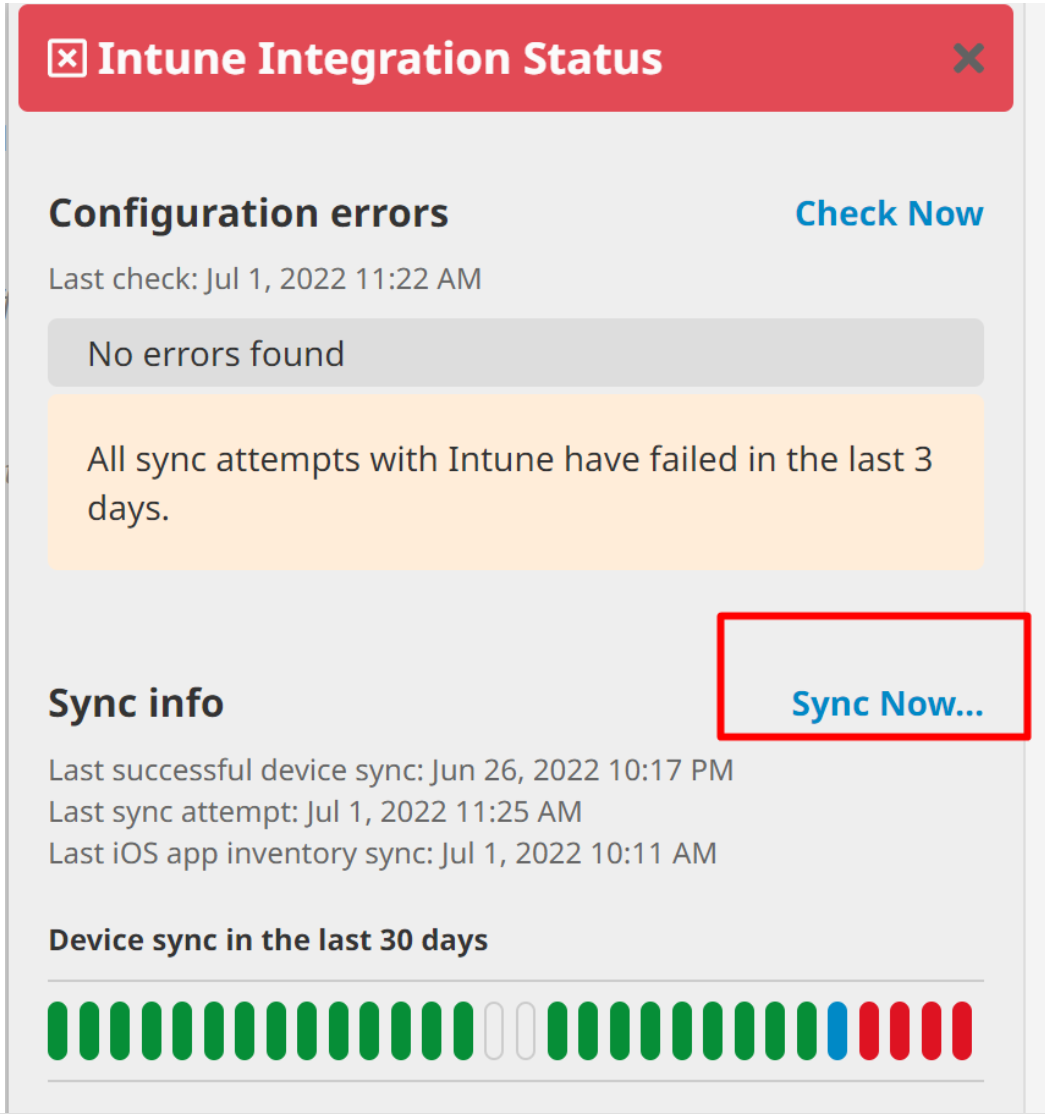The width and height of the screenshot is (1045, 1114).
Task: Click the Device sync in last 30 days label
Action: (x=268, y=941)
